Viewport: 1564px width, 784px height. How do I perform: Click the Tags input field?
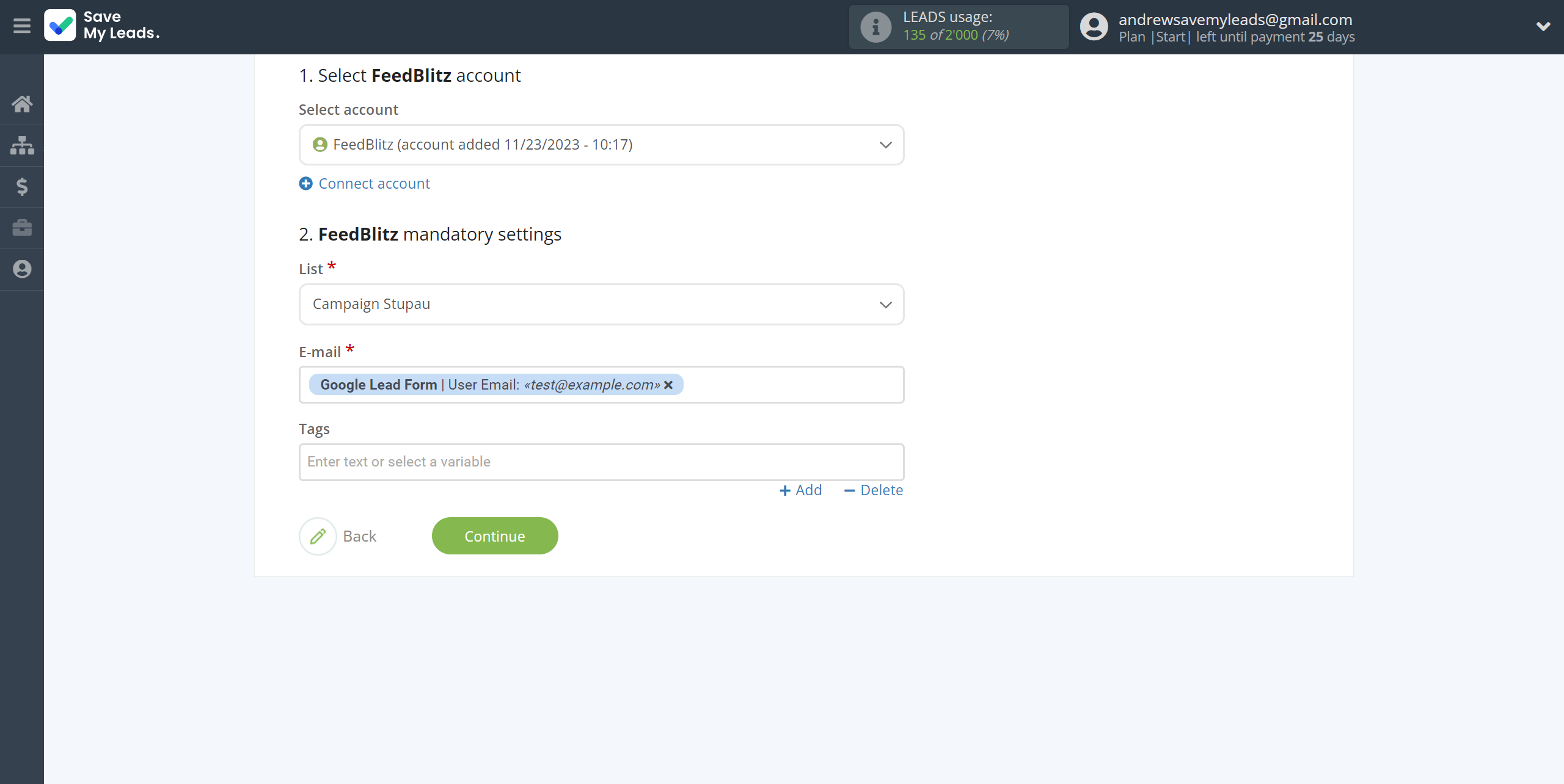(601, 462)
